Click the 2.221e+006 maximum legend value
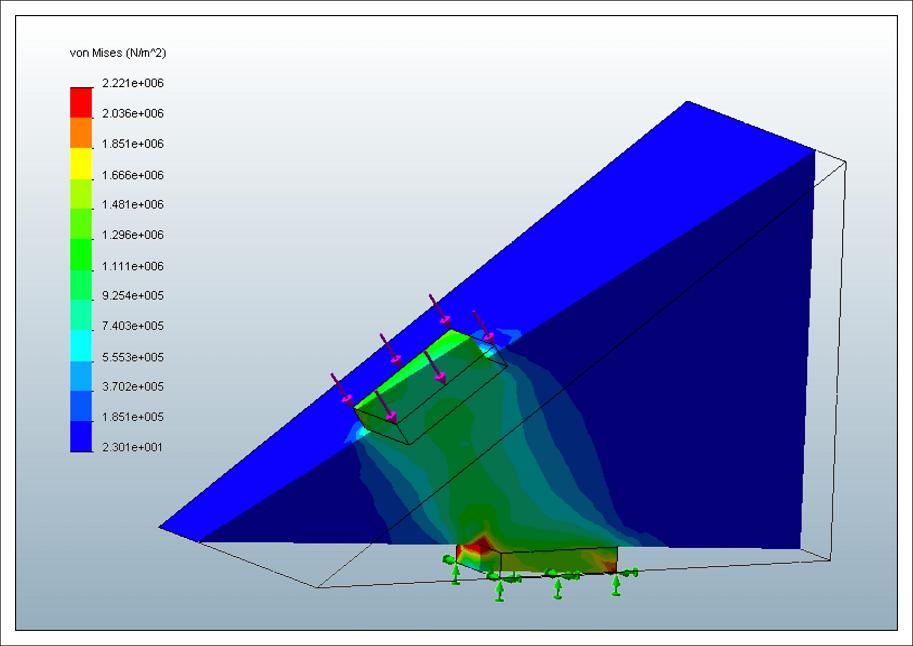 coord(133,83)
